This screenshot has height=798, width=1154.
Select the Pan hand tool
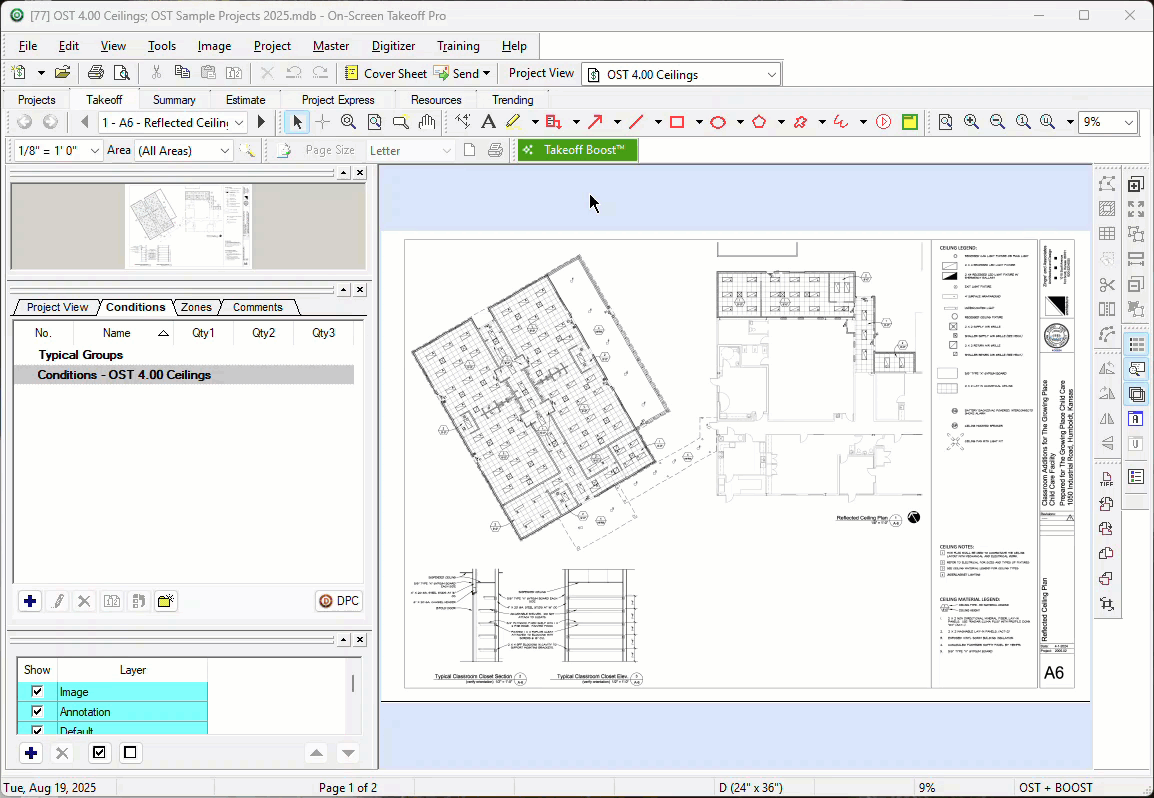point(427,122)
